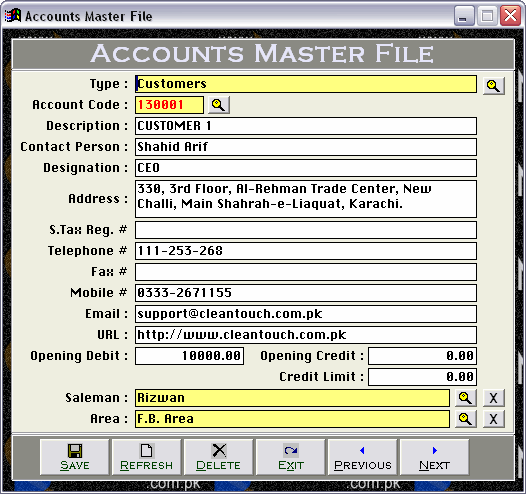The width and height of the screenshot is (526, 494).
Task: Select the Opening Debit amount field
Action: tap(189, 356)
